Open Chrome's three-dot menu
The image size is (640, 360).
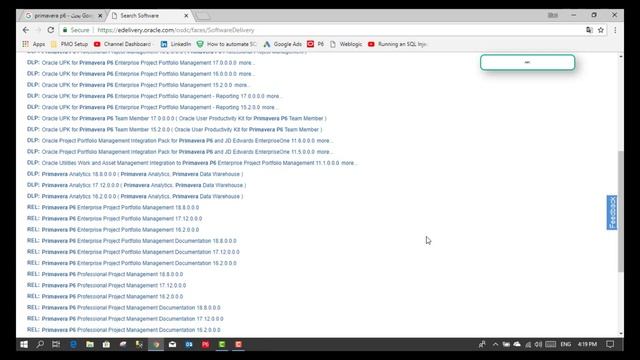[x=615, y=30]
